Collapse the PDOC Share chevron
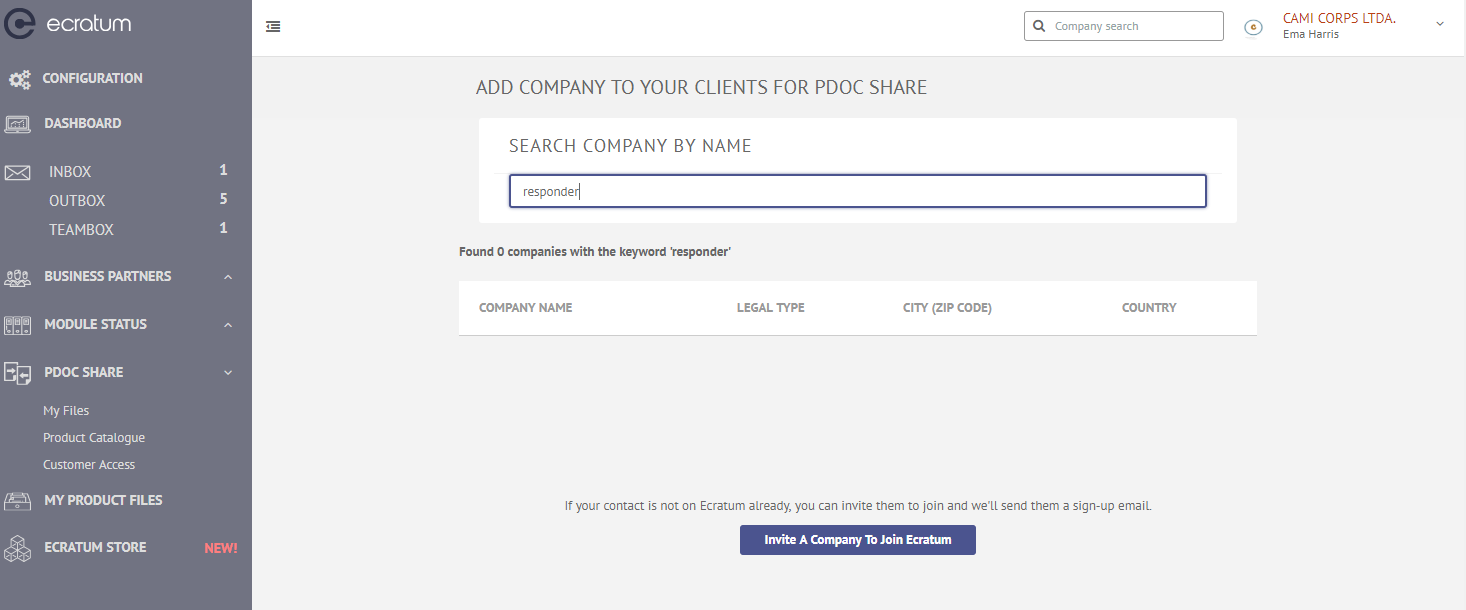The width and height of the screenshot is (1466, 610). [x=228, y=373]
